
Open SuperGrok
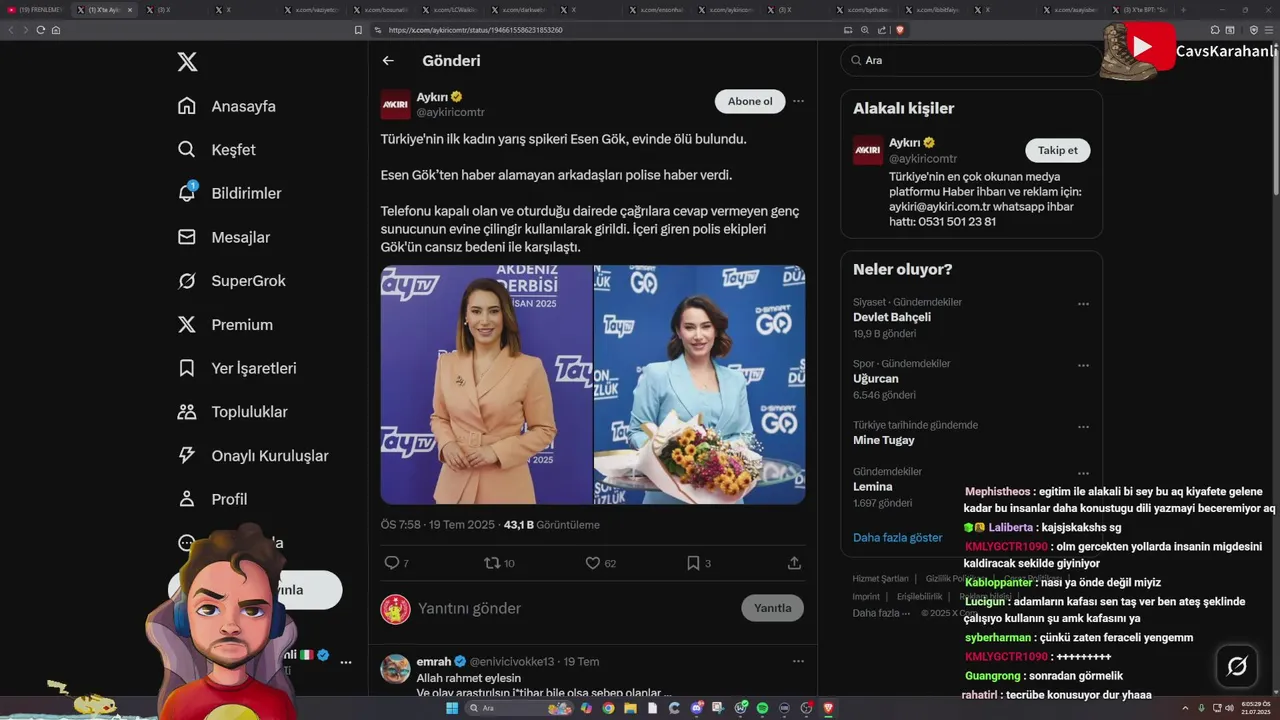(x=231, y=281)
